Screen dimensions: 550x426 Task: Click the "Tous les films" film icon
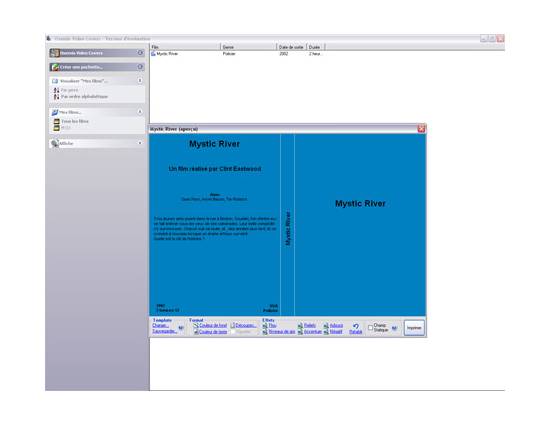pos(56,121)
